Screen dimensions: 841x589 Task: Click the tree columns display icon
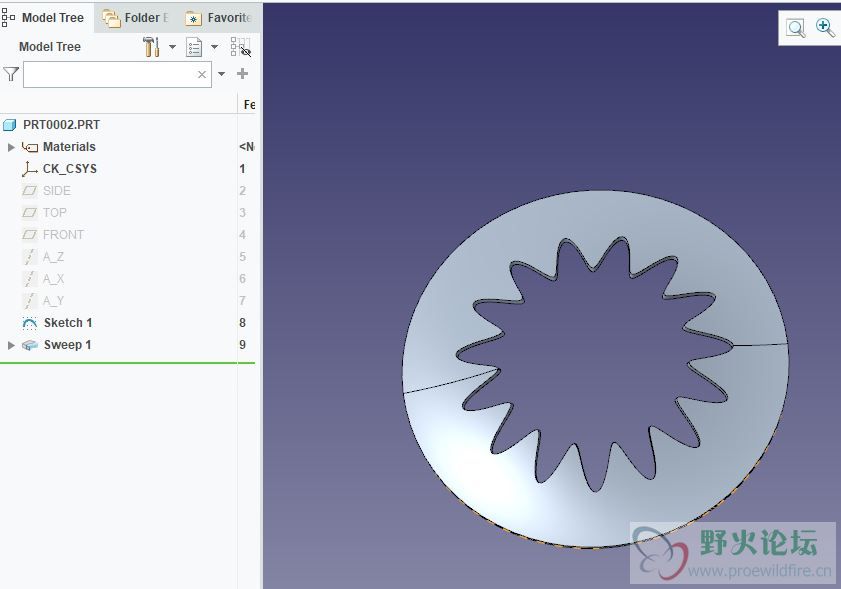pos(194,47)
